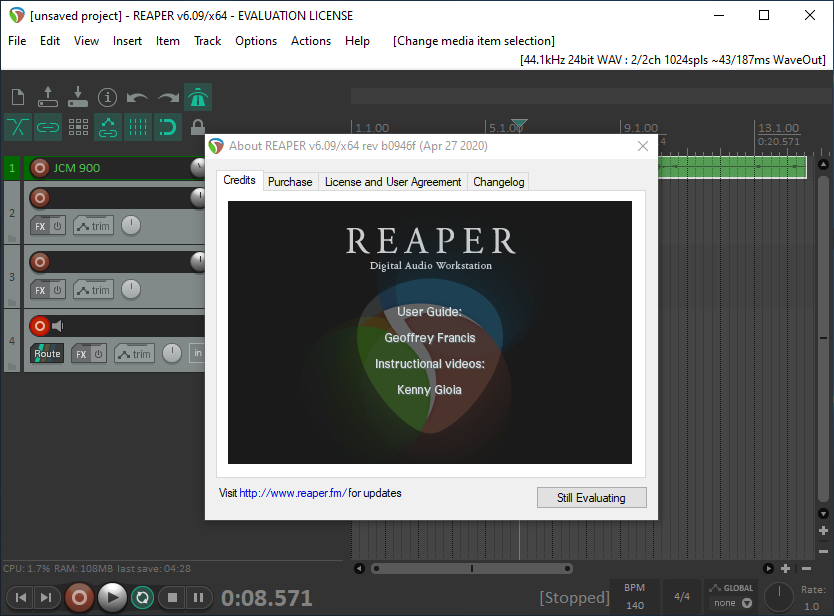834x616 pixels.
Task: Click the New project icon
Action: [x=18, y=97]
